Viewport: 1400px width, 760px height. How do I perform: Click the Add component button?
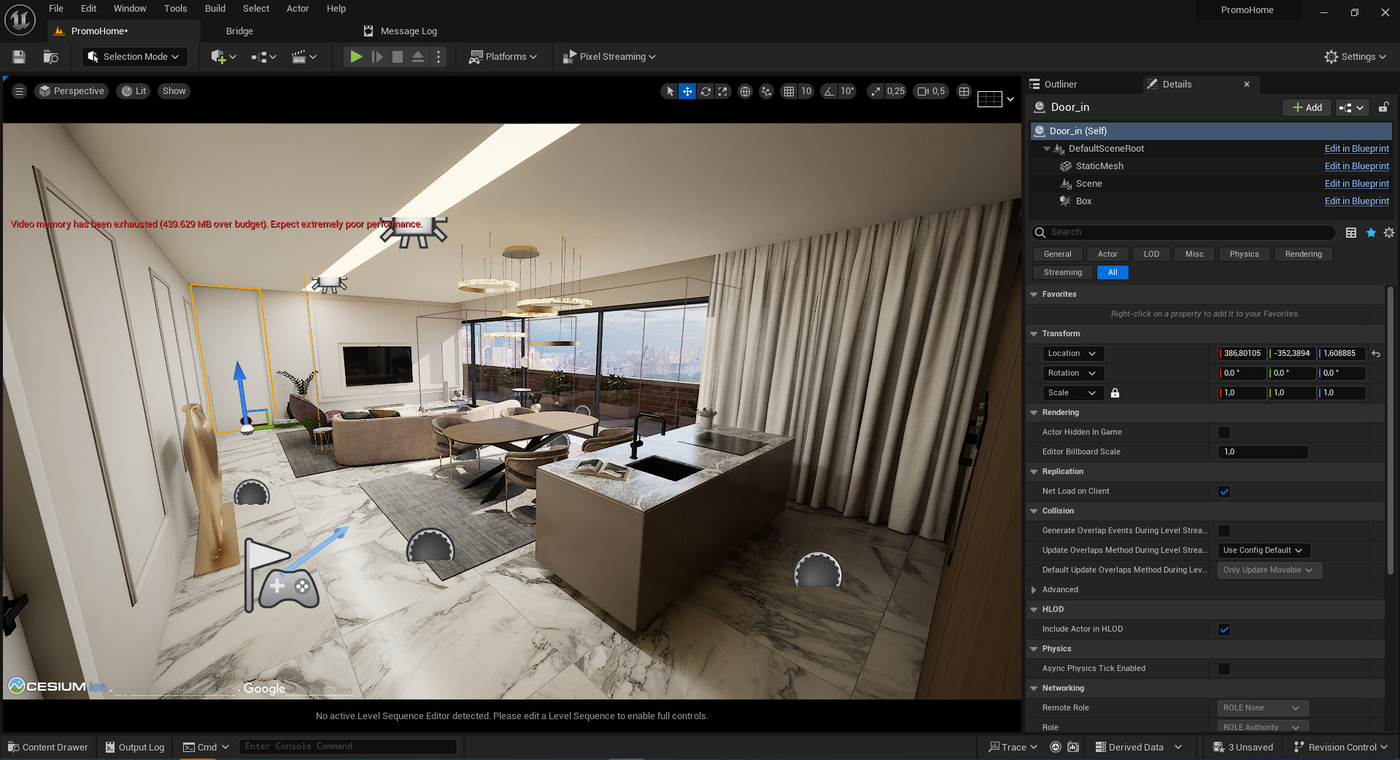(1307, 107)
